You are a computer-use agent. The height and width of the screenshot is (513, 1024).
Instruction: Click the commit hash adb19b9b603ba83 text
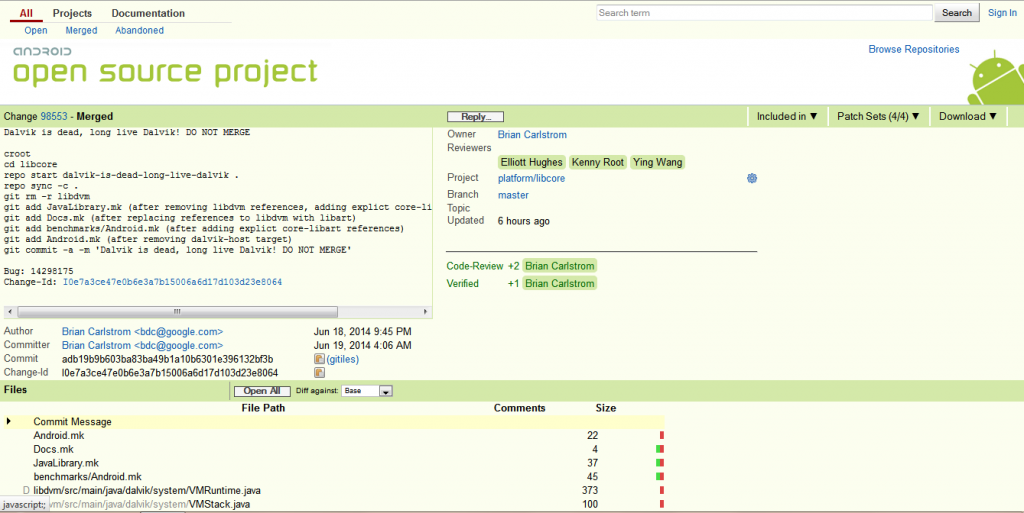pos(167,359)
